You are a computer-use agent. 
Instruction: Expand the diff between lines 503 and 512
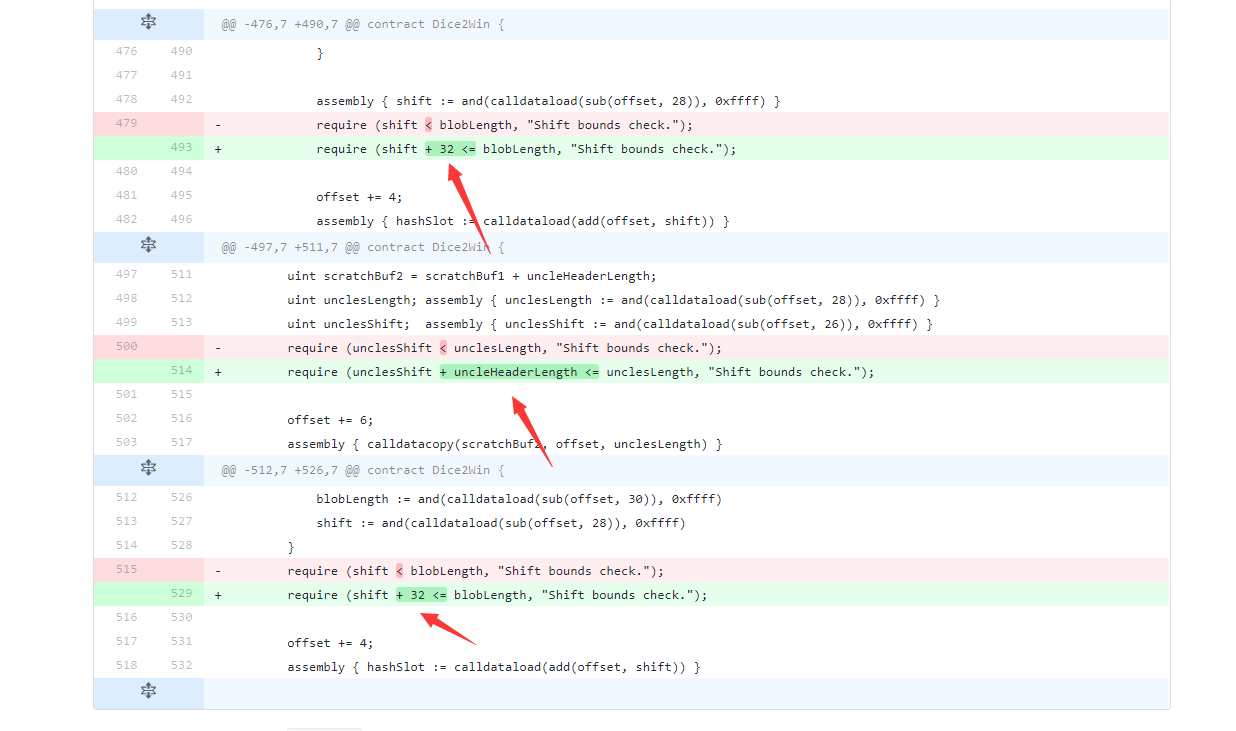148,468
